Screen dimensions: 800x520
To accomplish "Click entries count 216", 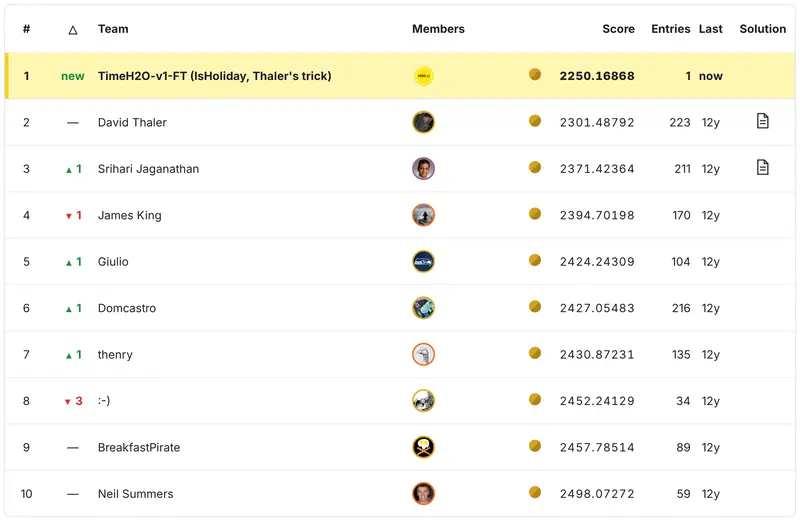I will (681, 308).
